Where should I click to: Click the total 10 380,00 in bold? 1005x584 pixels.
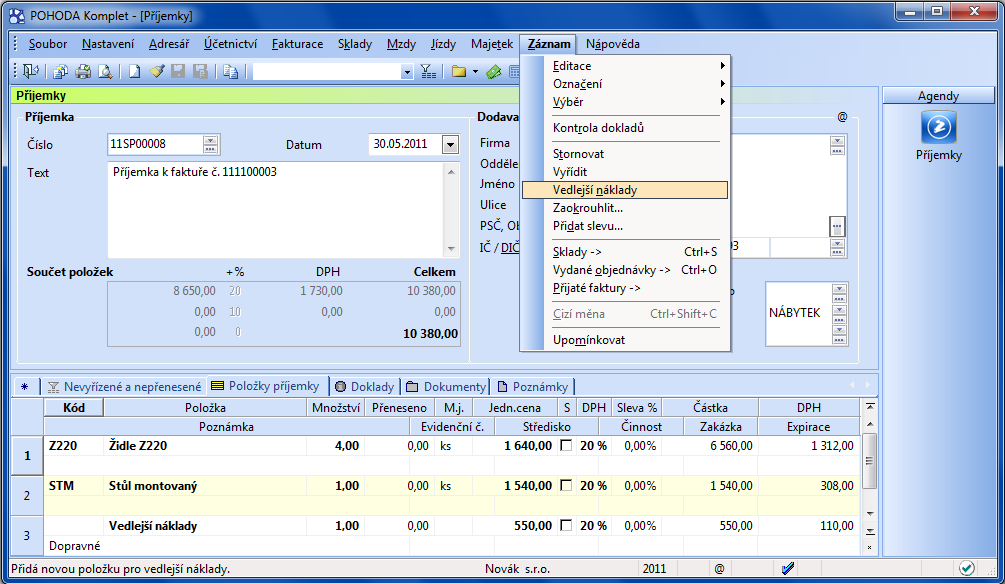point(430,333)
